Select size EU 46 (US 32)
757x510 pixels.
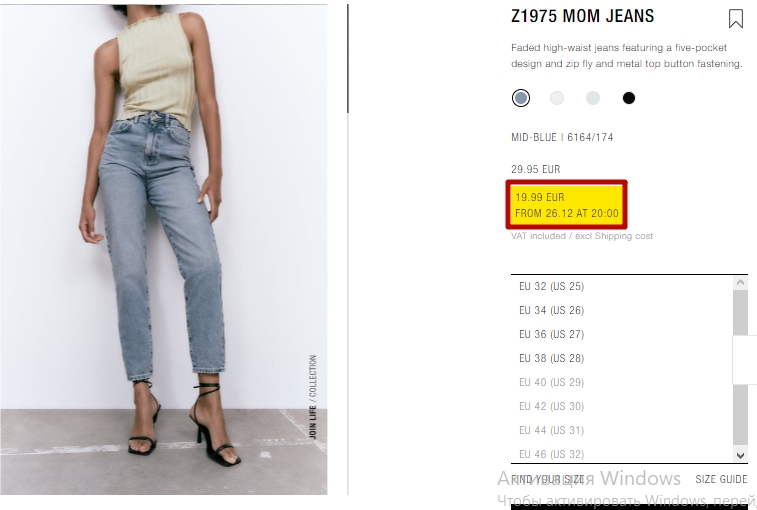[x=622, y=454]
